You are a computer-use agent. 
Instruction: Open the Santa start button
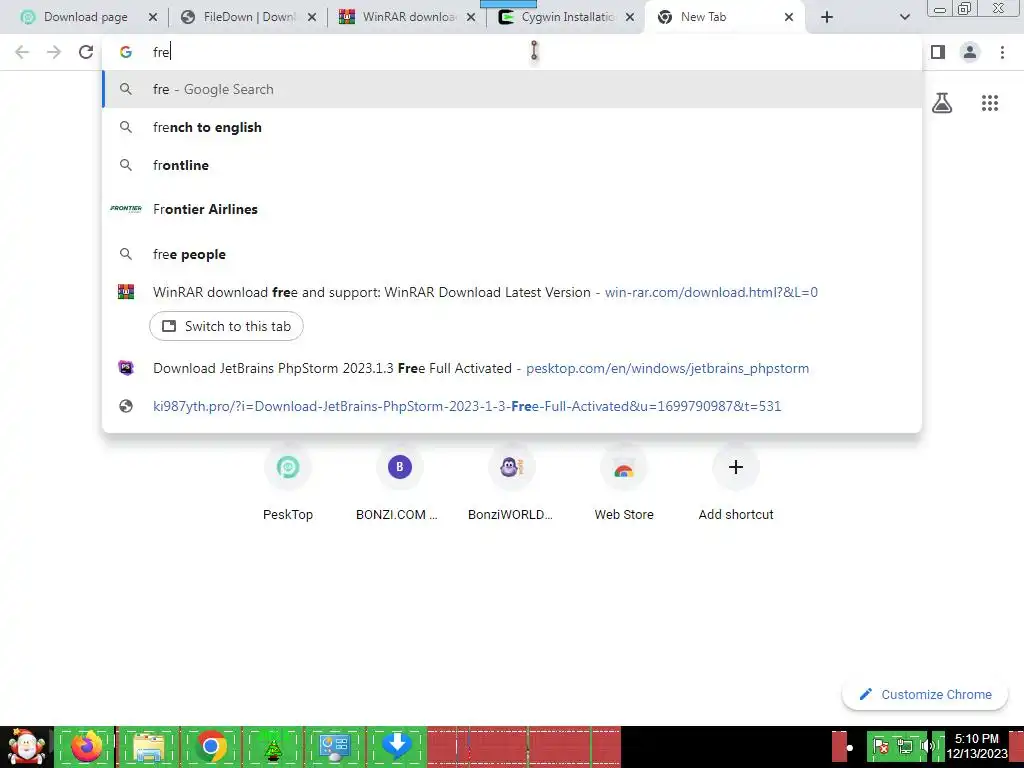[x=26, y=747]
